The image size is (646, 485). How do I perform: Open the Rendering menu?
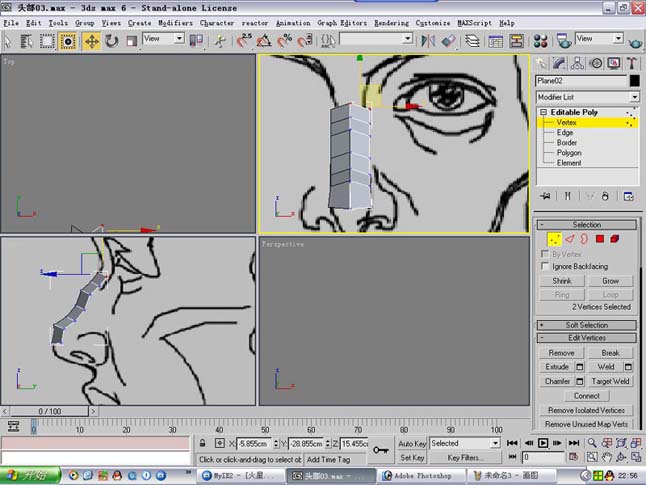point(391,23)
